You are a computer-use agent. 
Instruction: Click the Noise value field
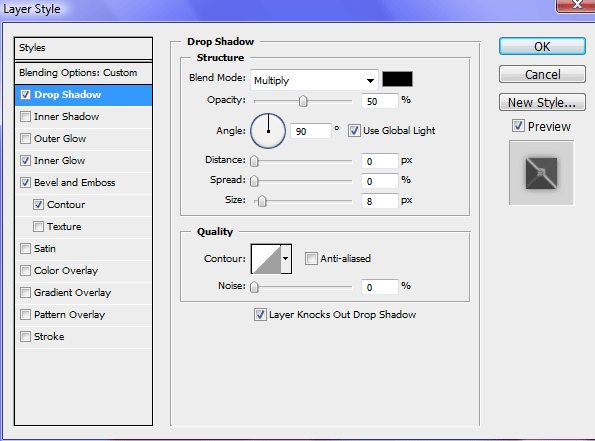click(x=379, y=287)
